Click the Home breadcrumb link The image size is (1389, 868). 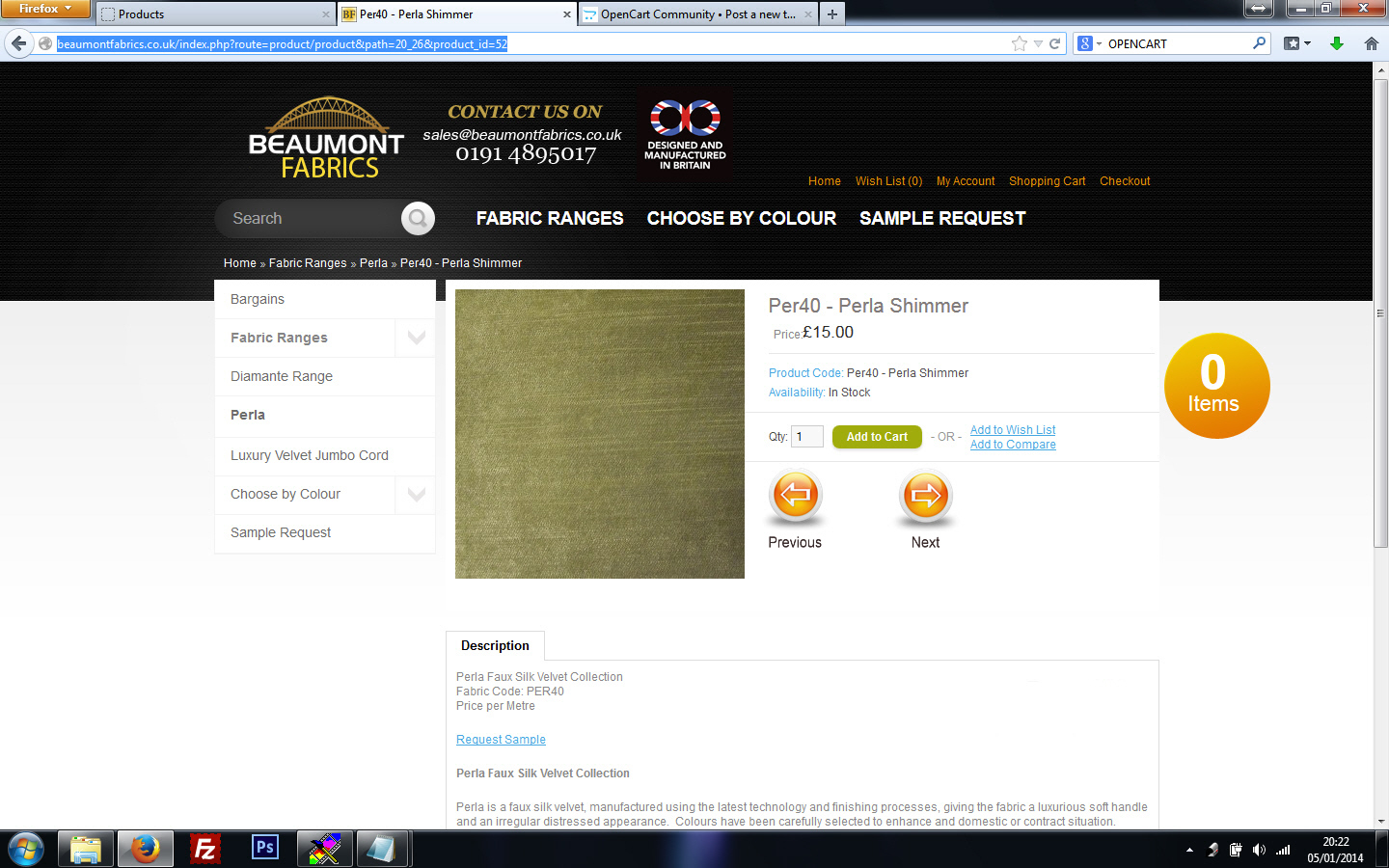[x=240, y=263]
